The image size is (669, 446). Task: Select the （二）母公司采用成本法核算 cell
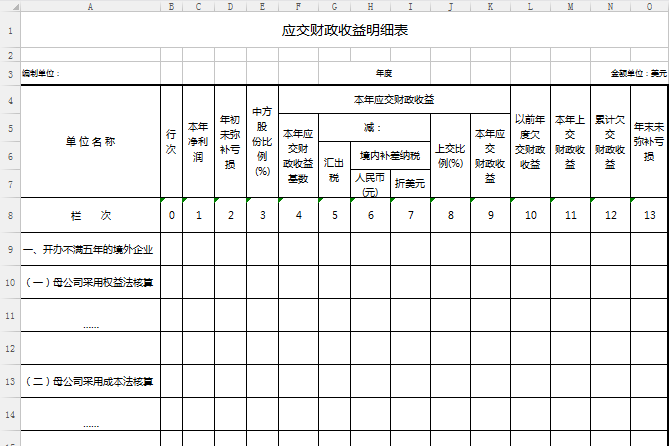point(90,381)
